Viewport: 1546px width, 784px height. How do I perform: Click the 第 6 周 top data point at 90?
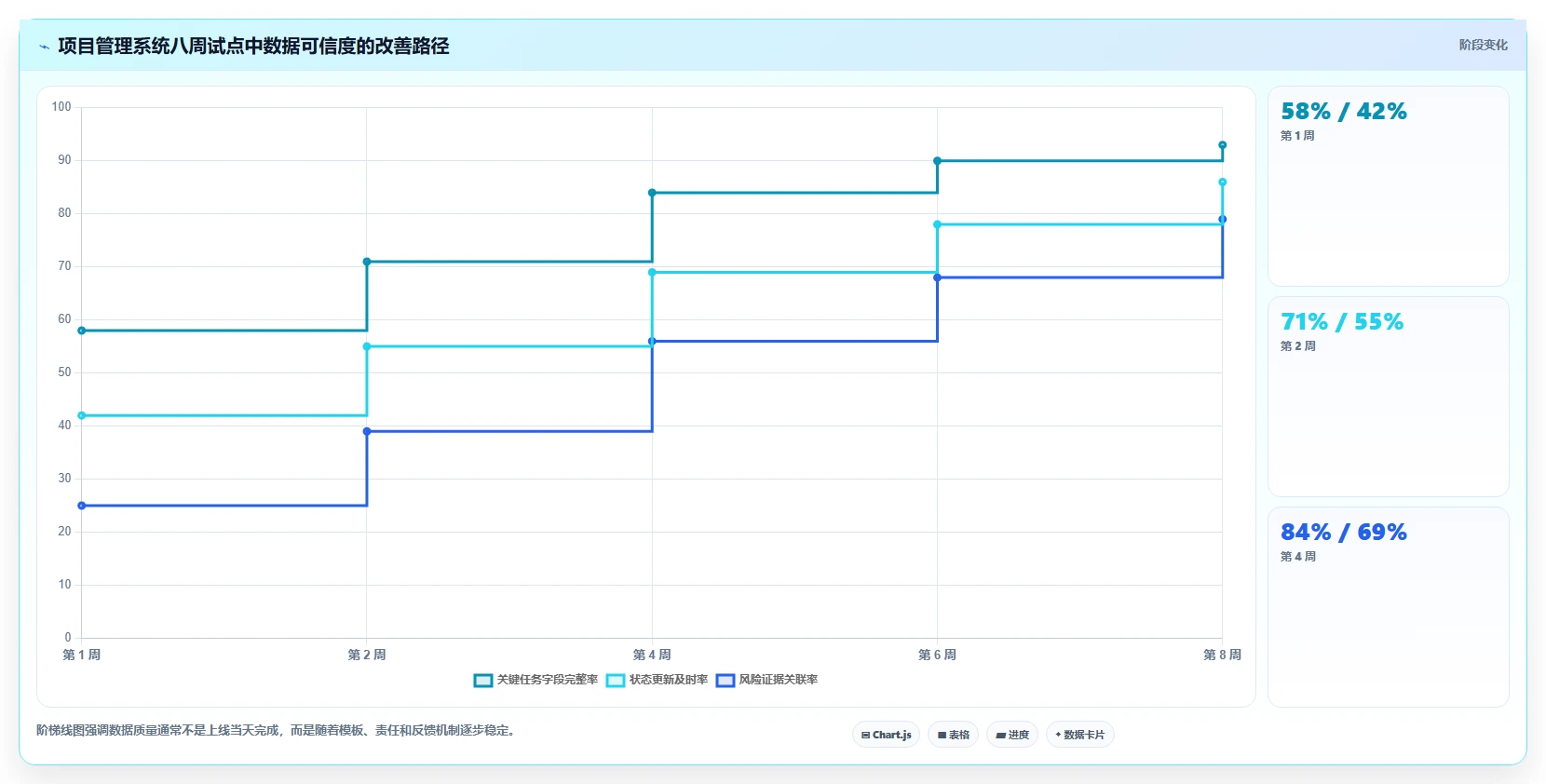coord(937,161)
